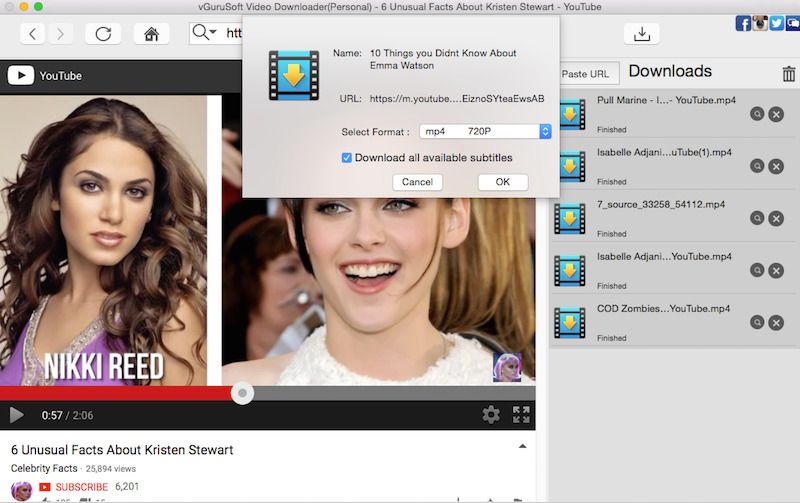Screen dimensions: 800x503
Task: Expand the video description triangle
Action: pos(522,446)
